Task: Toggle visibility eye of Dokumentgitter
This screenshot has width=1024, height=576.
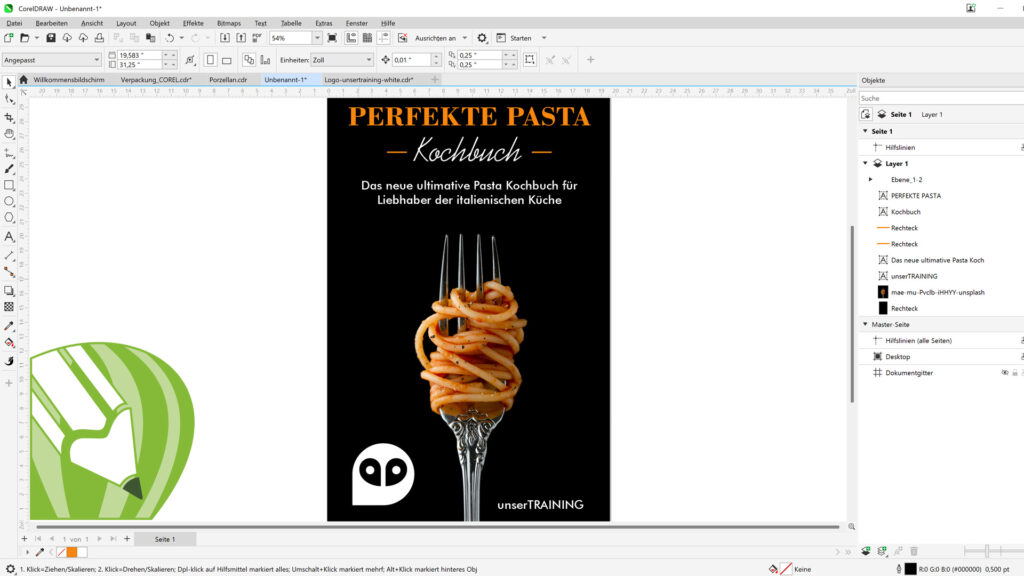Action: tap(1004, 373)
